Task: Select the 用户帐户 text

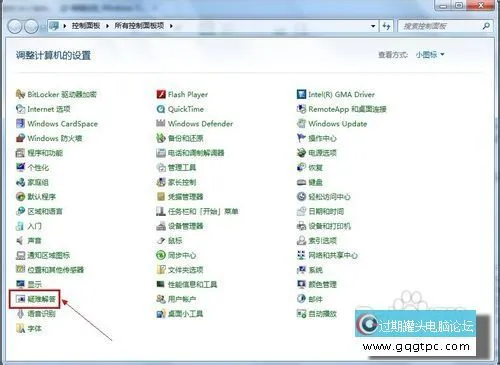Action: [182, 299]
